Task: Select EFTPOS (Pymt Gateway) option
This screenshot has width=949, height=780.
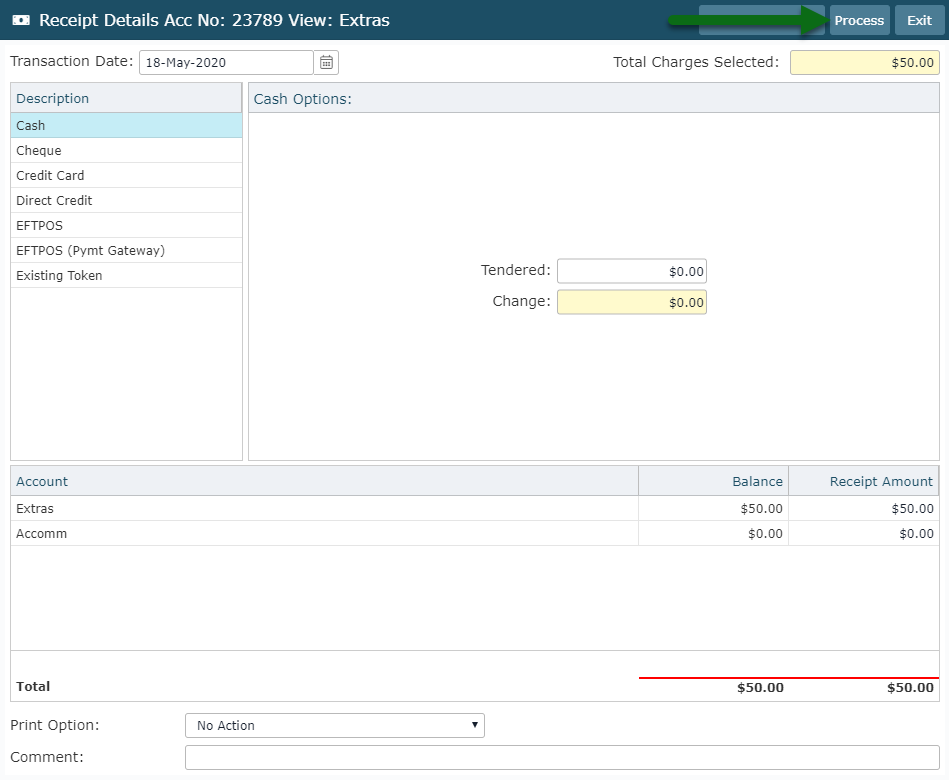Action: click(x=126, y=251)
